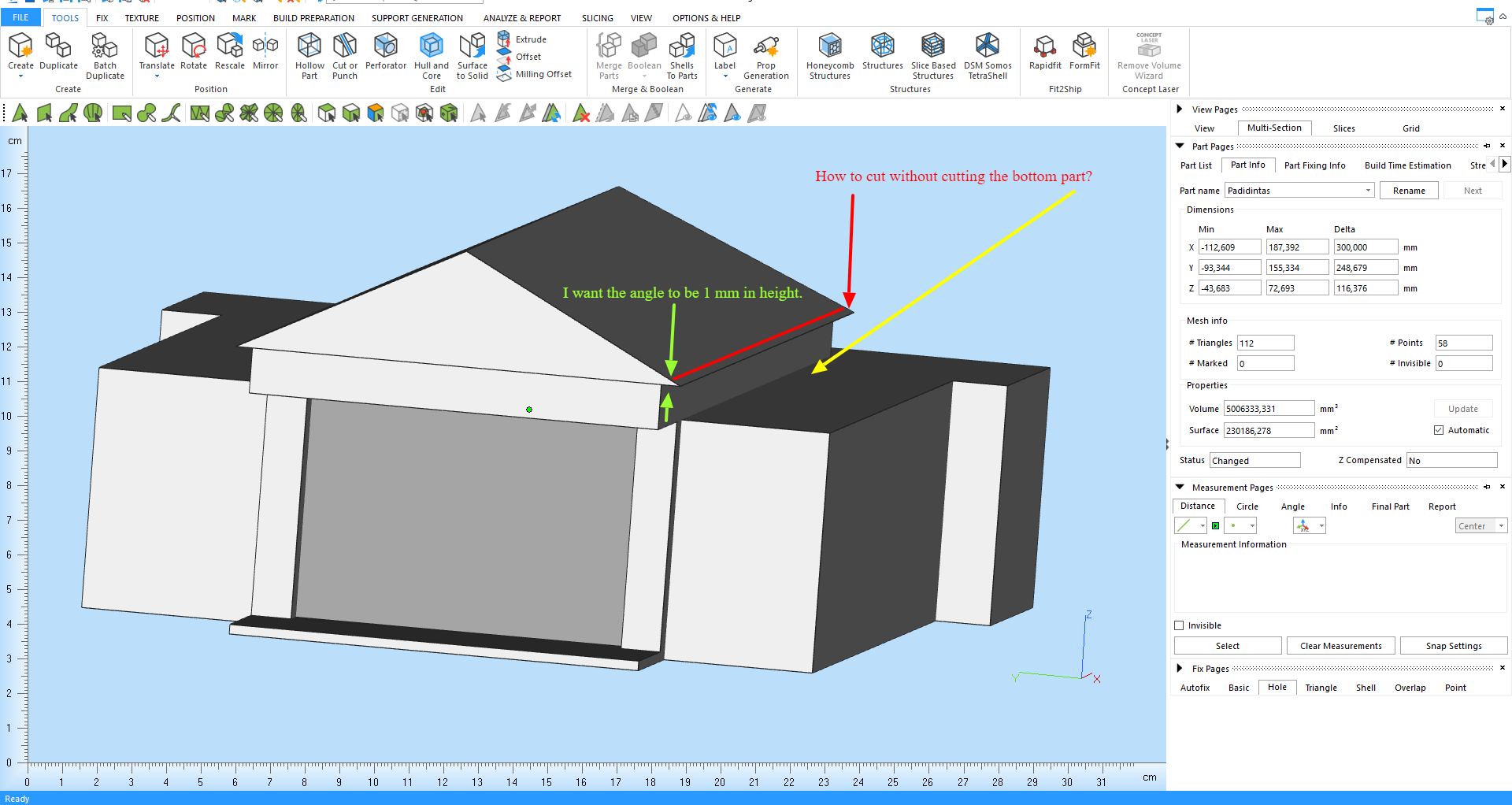
Task: Switch to the Angle measurement tab
Action: (1293, 506)
